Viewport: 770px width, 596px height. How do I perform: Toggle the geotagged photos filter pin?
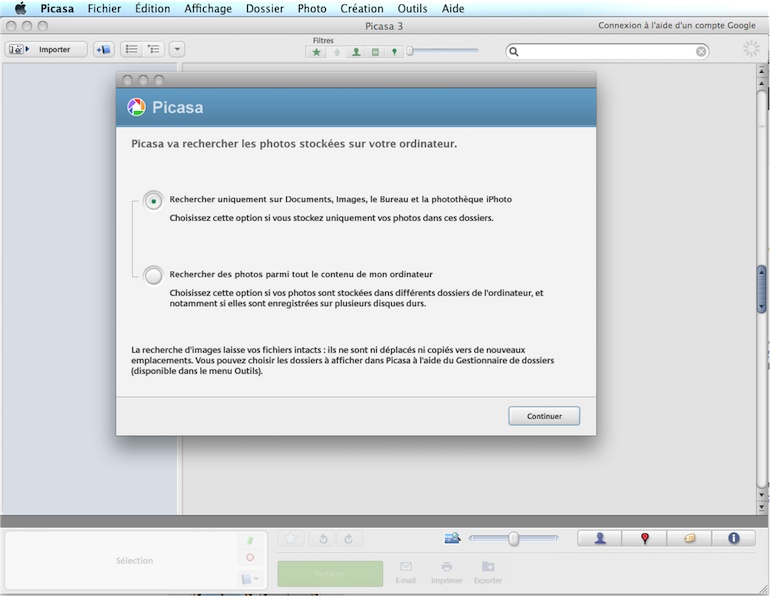[394, 52]
